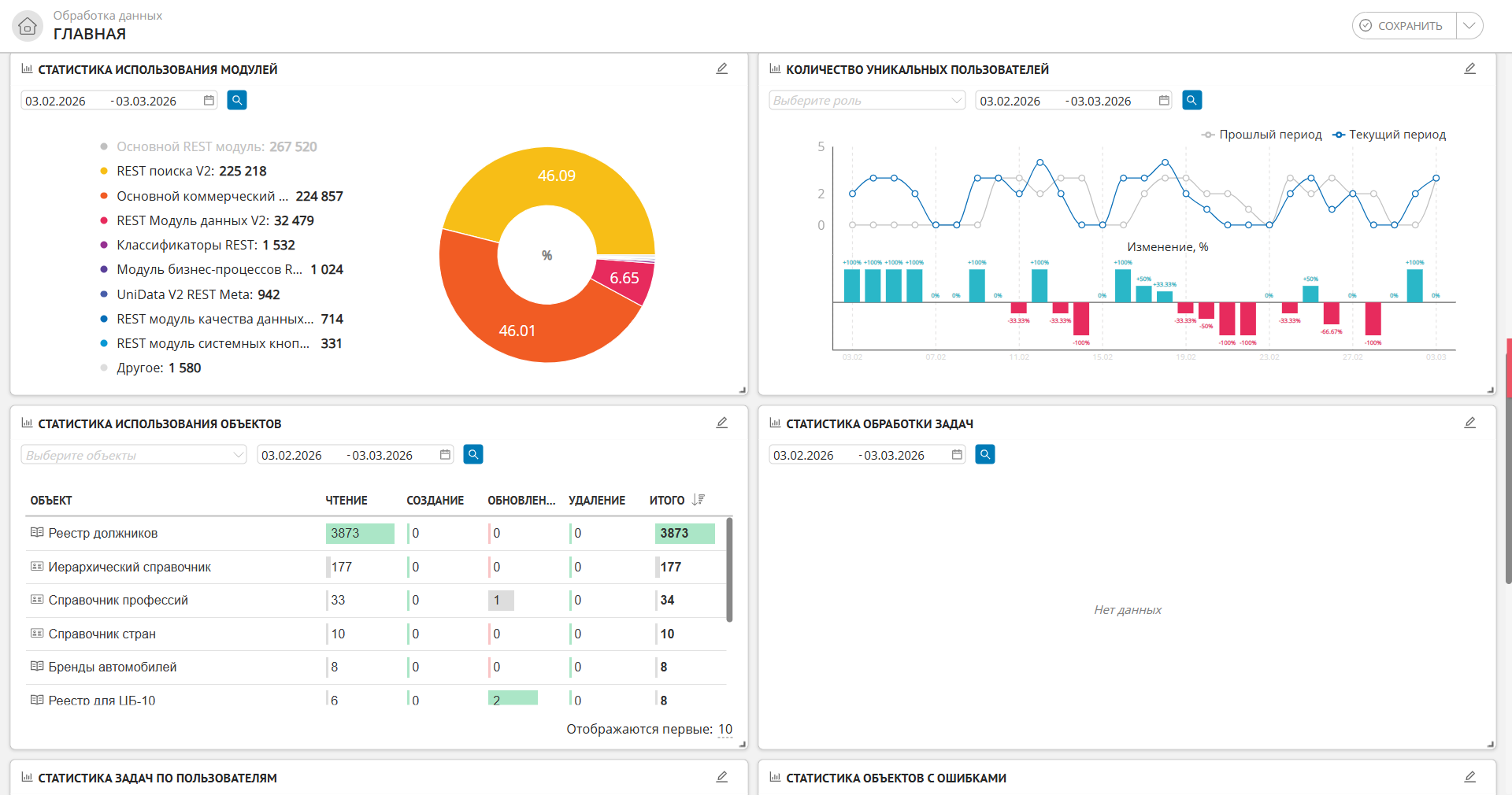1512x795 pixels.
Task: Click search icon in module usage statistics
Action: coord(237,100)
